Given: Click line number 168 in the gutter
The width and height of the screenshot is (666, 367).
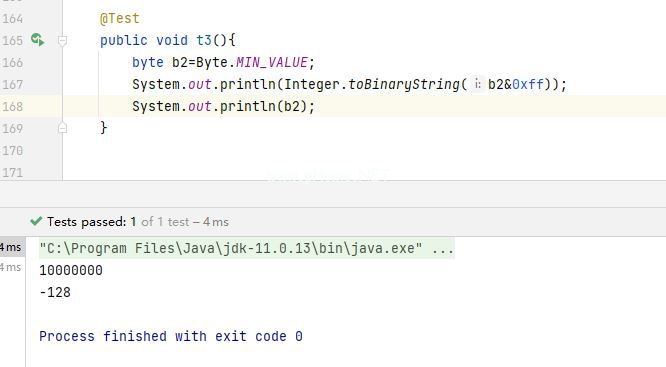Looking at the screenshot, I should tap(12, 106).
